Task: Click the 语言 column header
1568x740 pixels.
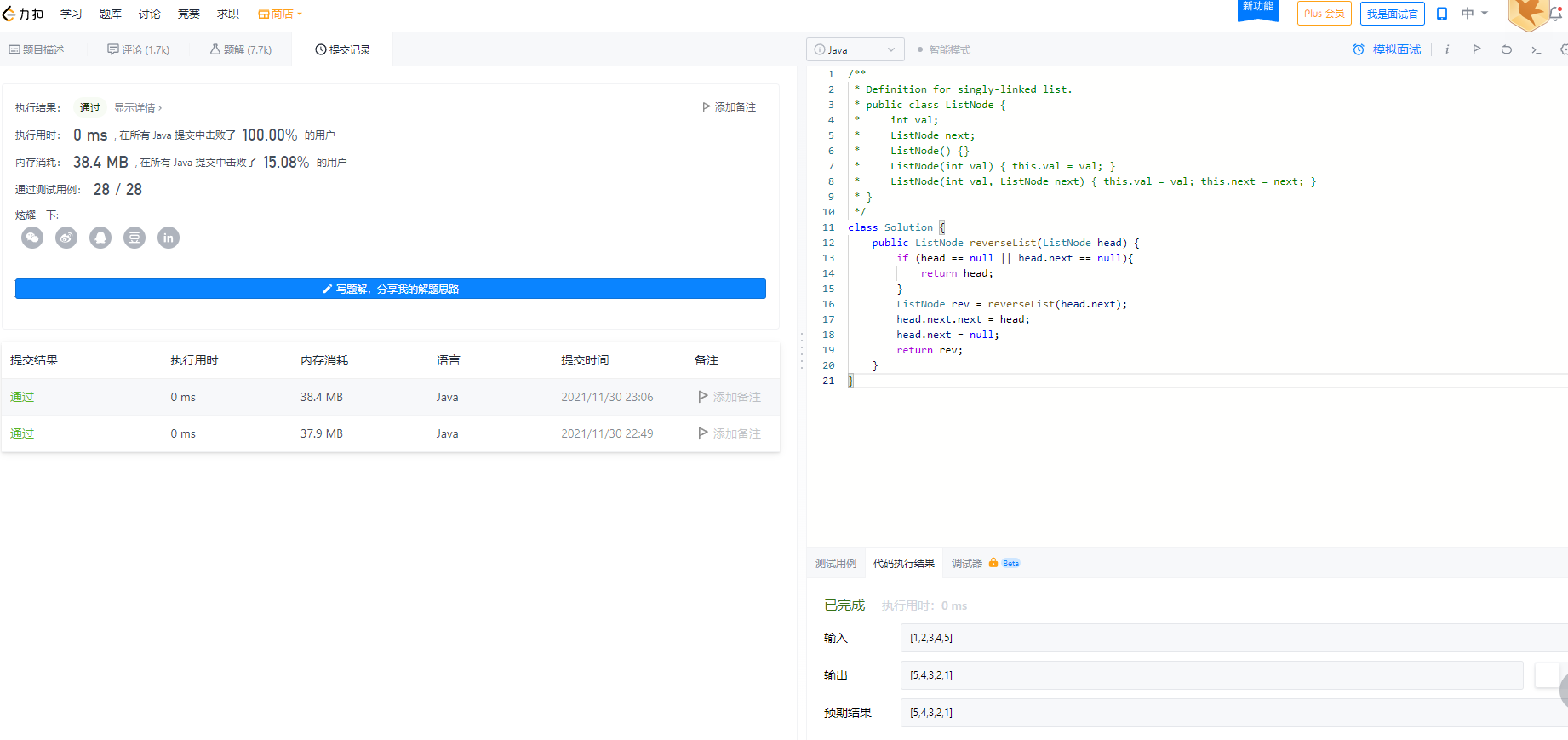Action: click(449, 360)
